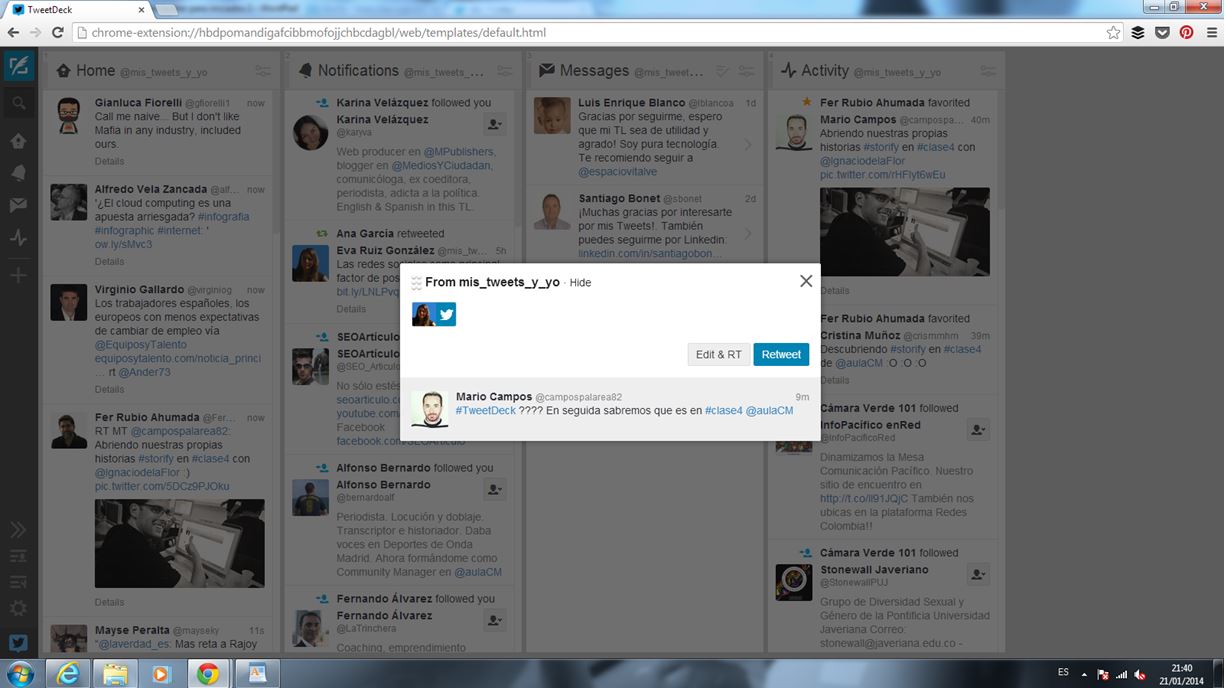Open the search icon in the sidebar
Image resolution: width=1225 pixels, height=688 pixels.
click(18, 103)
